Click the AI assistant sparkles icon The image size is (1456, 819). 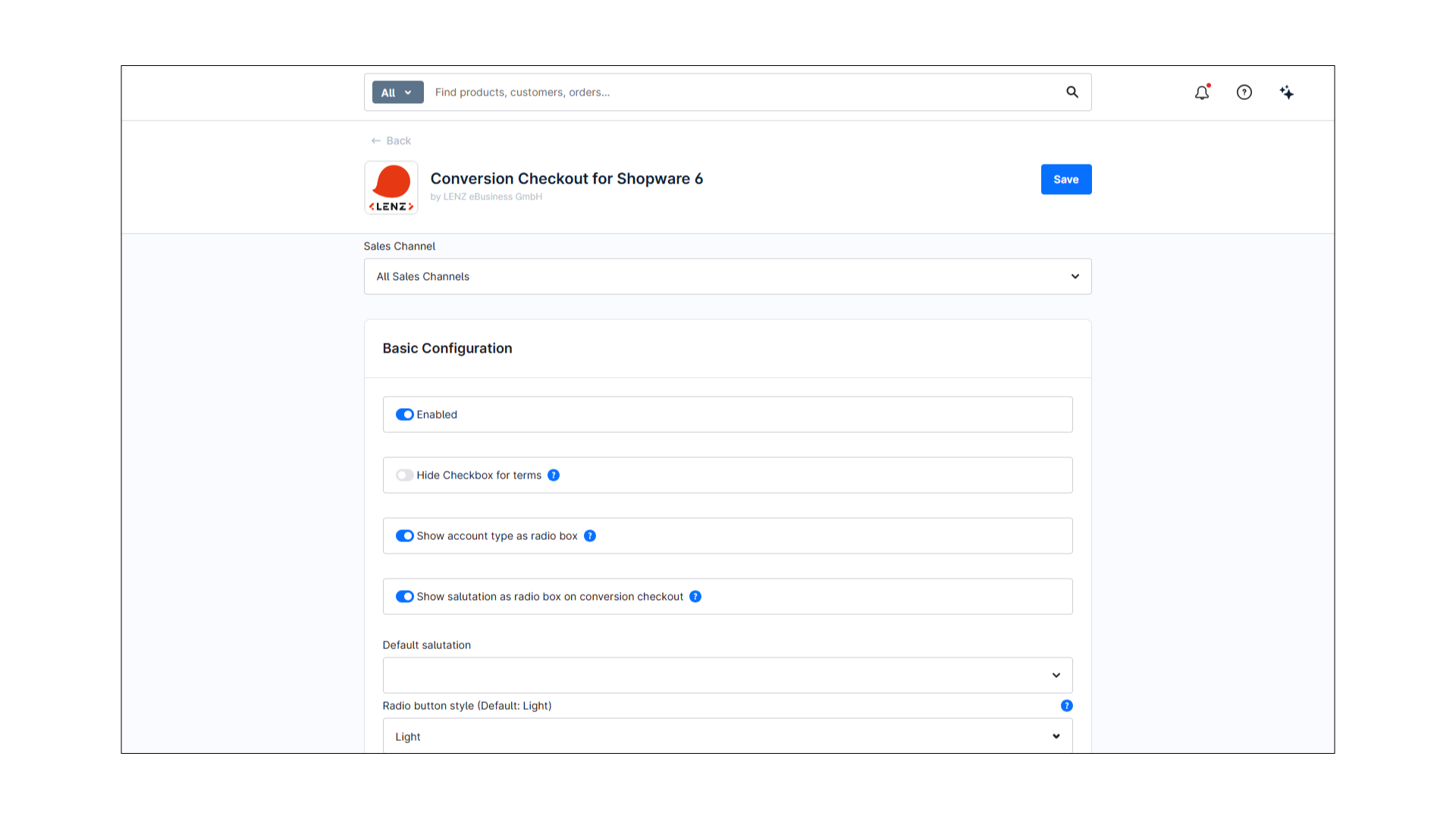point(1286,92)
